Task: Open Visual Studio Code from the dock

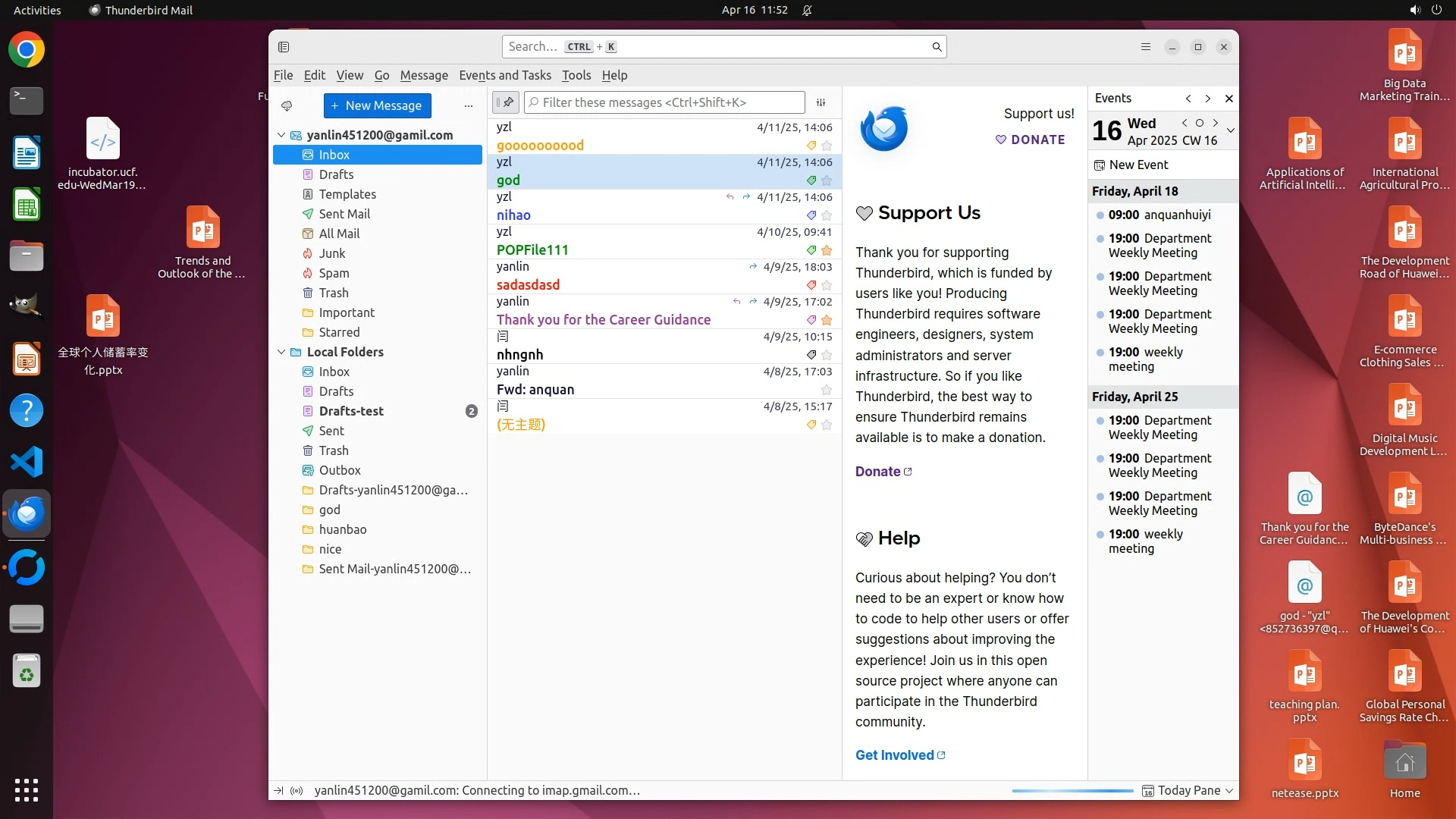Action: tap(27, 462)
